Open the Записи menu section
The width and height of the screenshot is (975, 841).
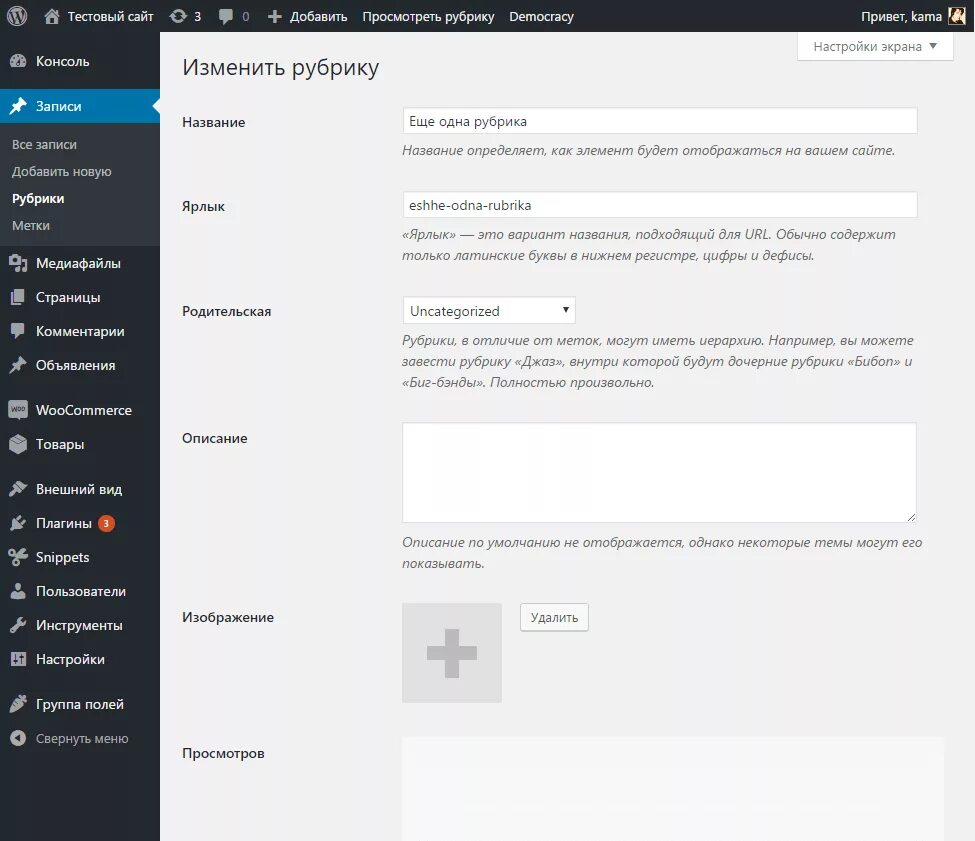click(x=80, y=106)
